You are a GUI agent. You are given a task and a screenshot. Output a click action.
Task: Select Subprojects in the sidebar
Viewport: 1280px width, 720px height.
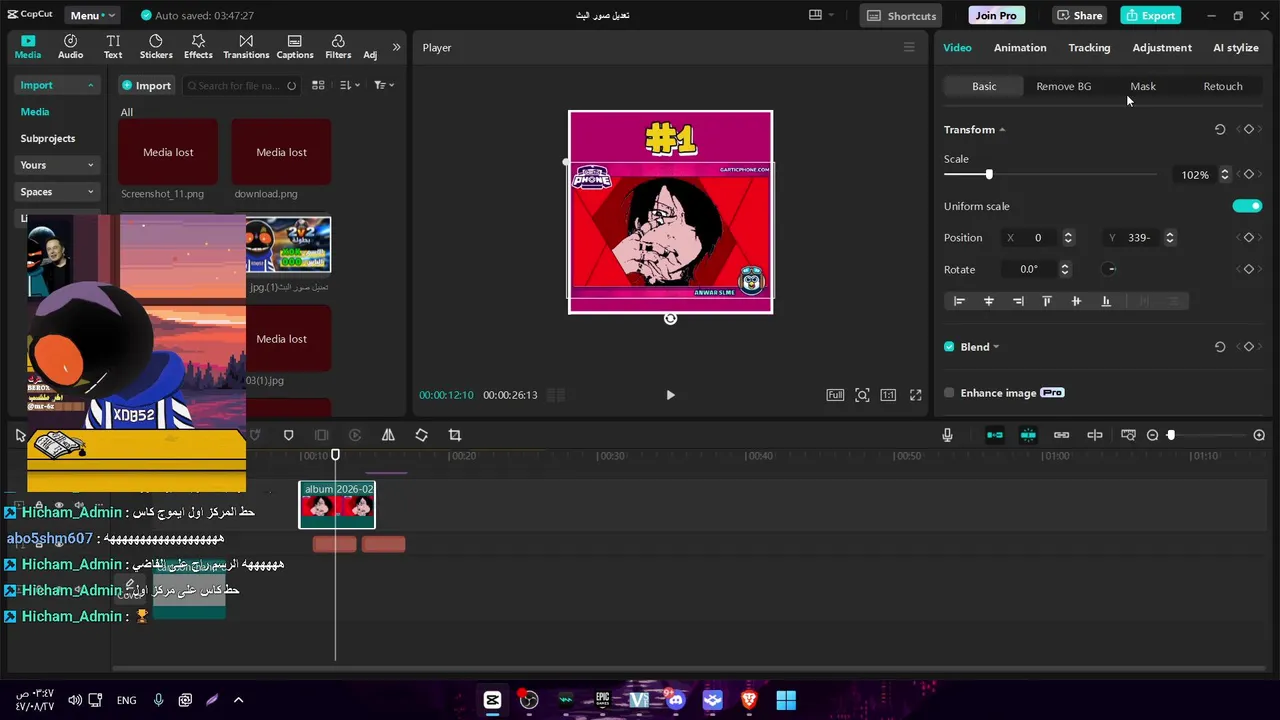click(48, 138)
